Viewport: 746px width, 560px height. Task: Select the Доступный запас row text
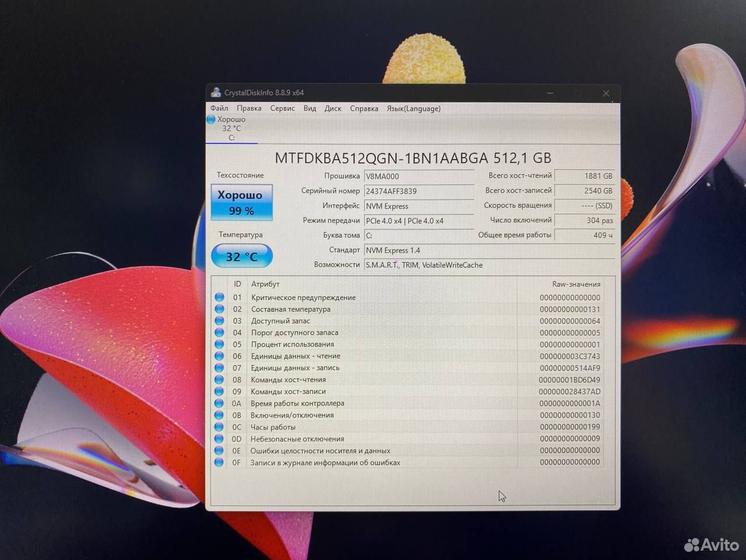coord(280,321)
